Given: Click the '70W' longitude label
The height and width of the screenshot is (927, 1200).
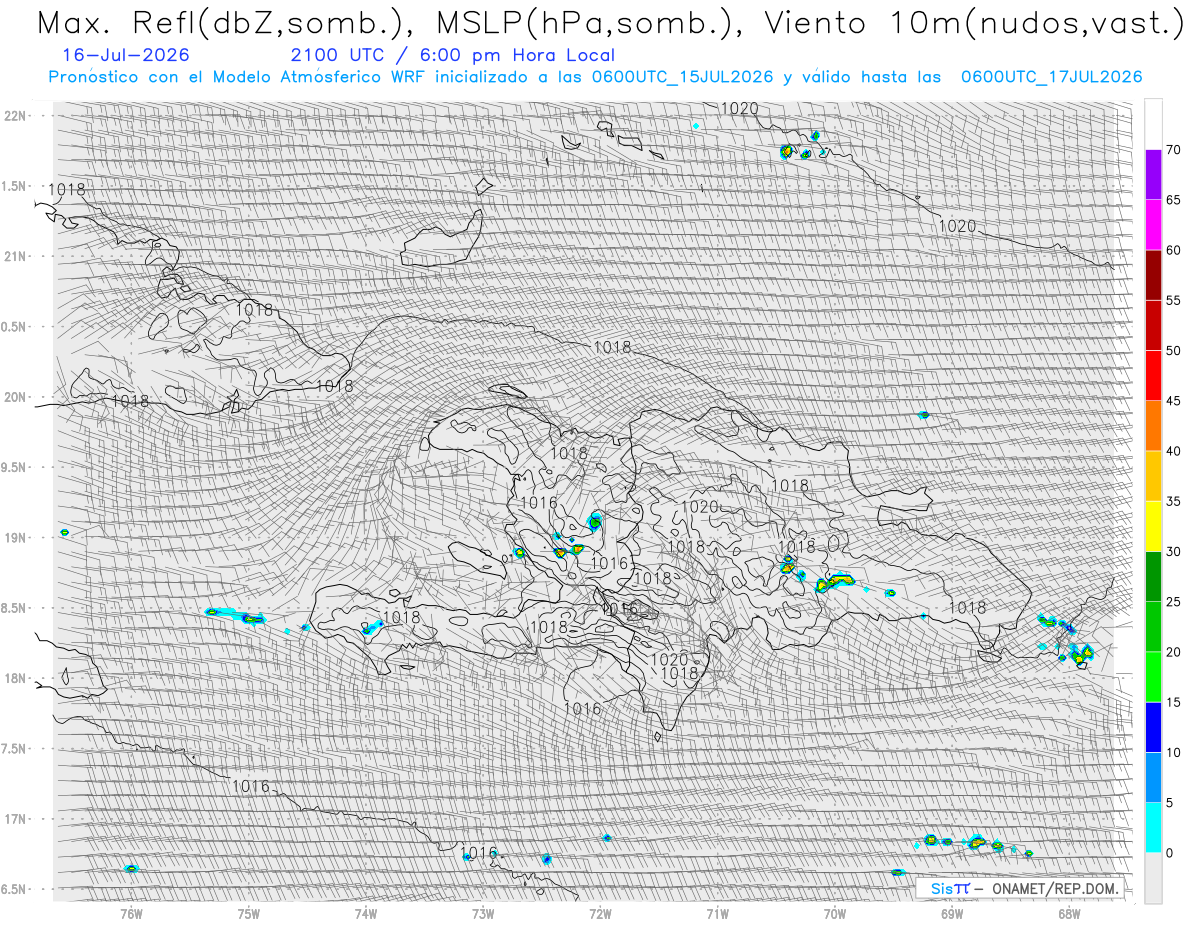Looking at the screenshot, I should (x=835, y=912).
